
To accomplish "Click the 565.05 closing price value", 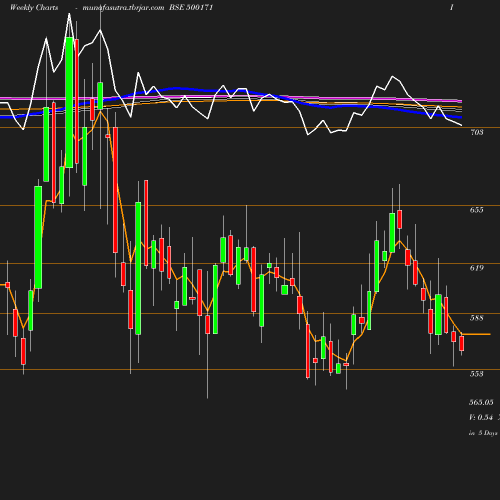I will pyautogui.click(x=481, y=402).
